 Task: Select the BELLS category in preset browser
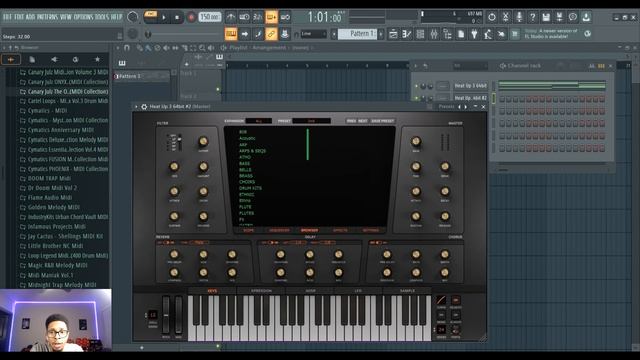pos(245,170)
